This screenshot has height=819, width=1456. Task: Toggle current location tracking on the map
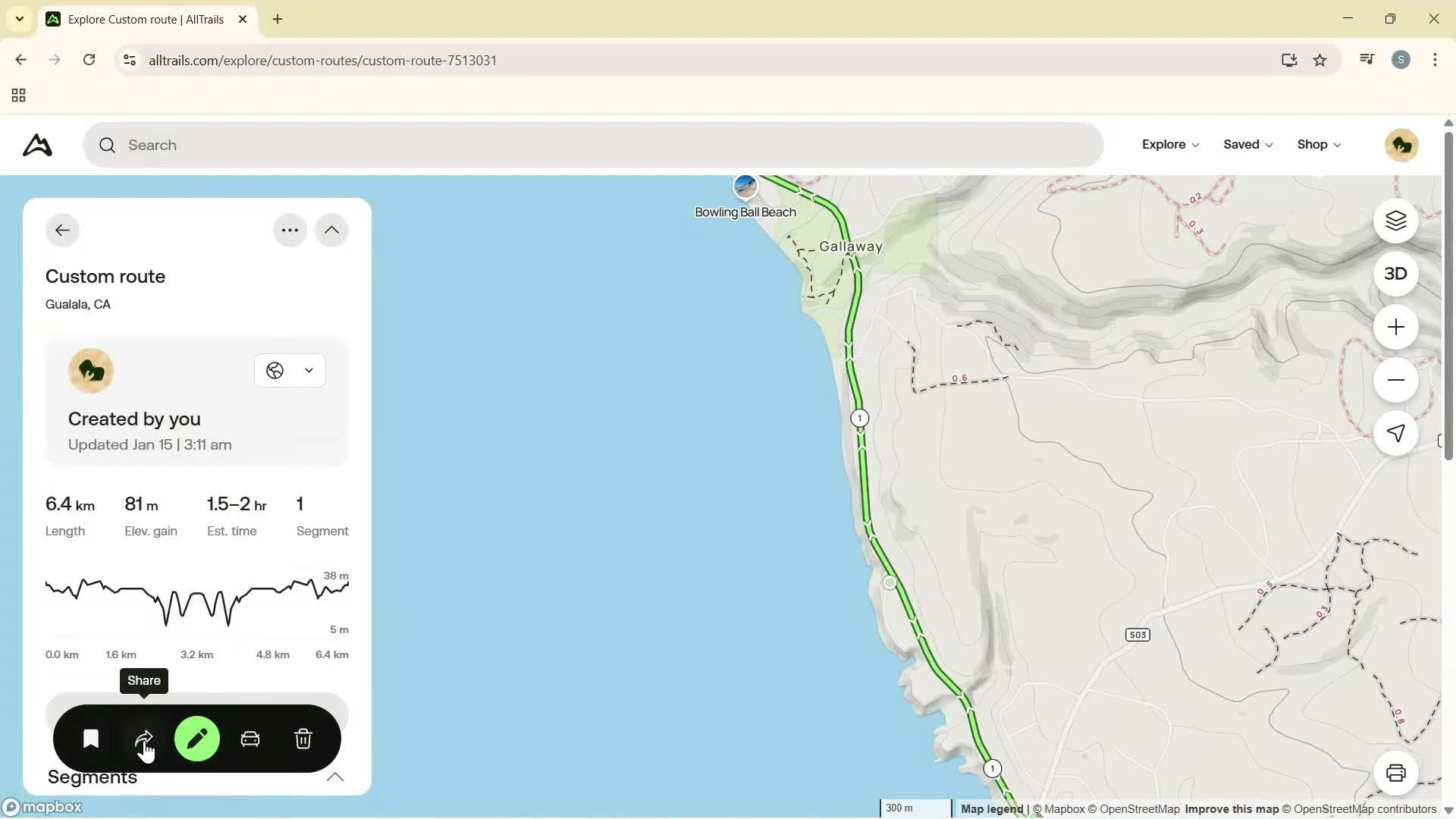pyautogui.click(x=1396, y=434)
